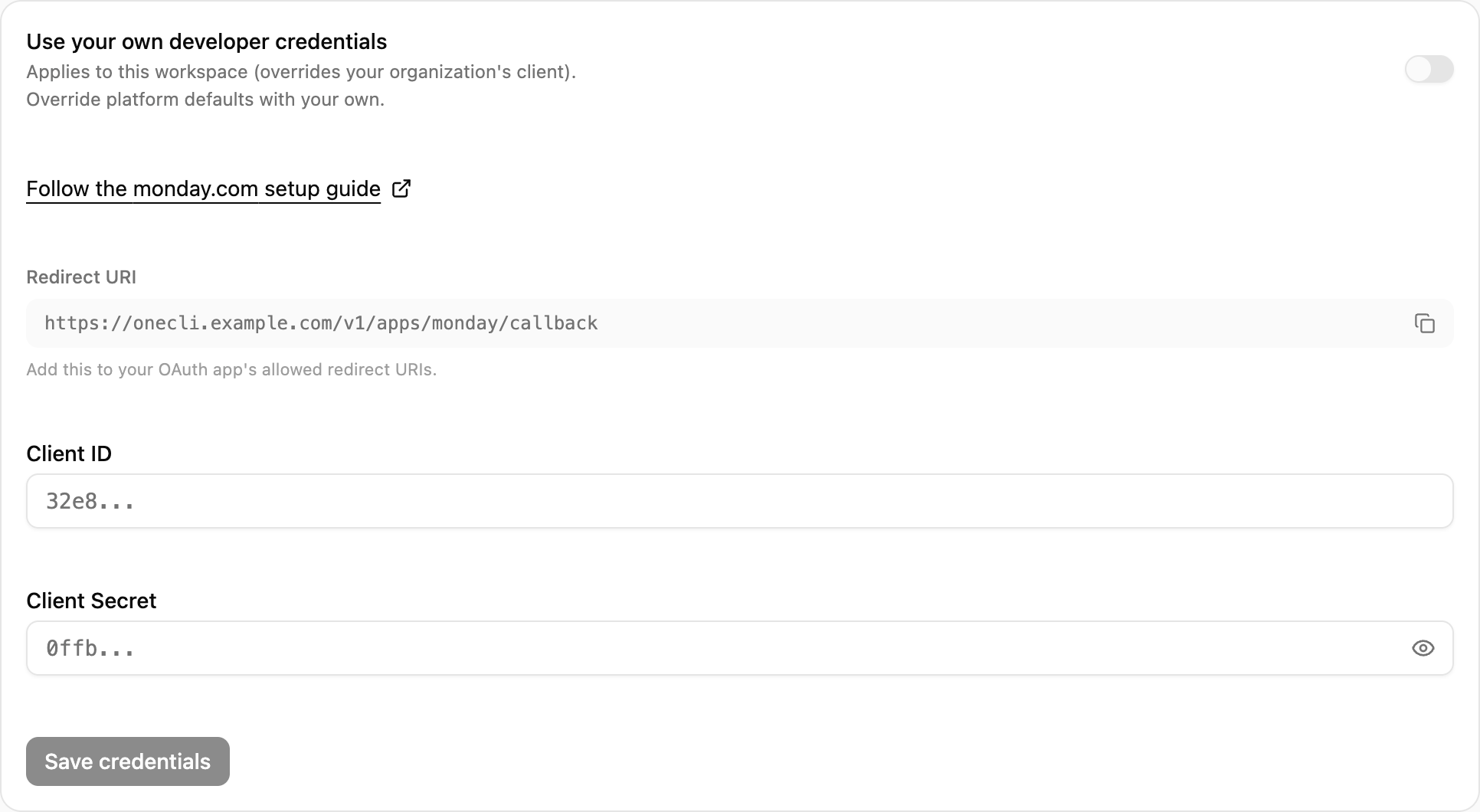Click the 32e8... placeholder in Client ID

[x=90, y=501]
